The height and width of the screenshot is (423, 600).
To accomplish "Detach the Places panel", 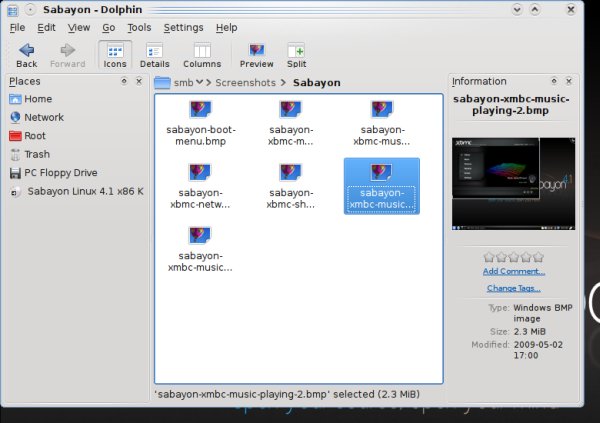I will point(124,81).
